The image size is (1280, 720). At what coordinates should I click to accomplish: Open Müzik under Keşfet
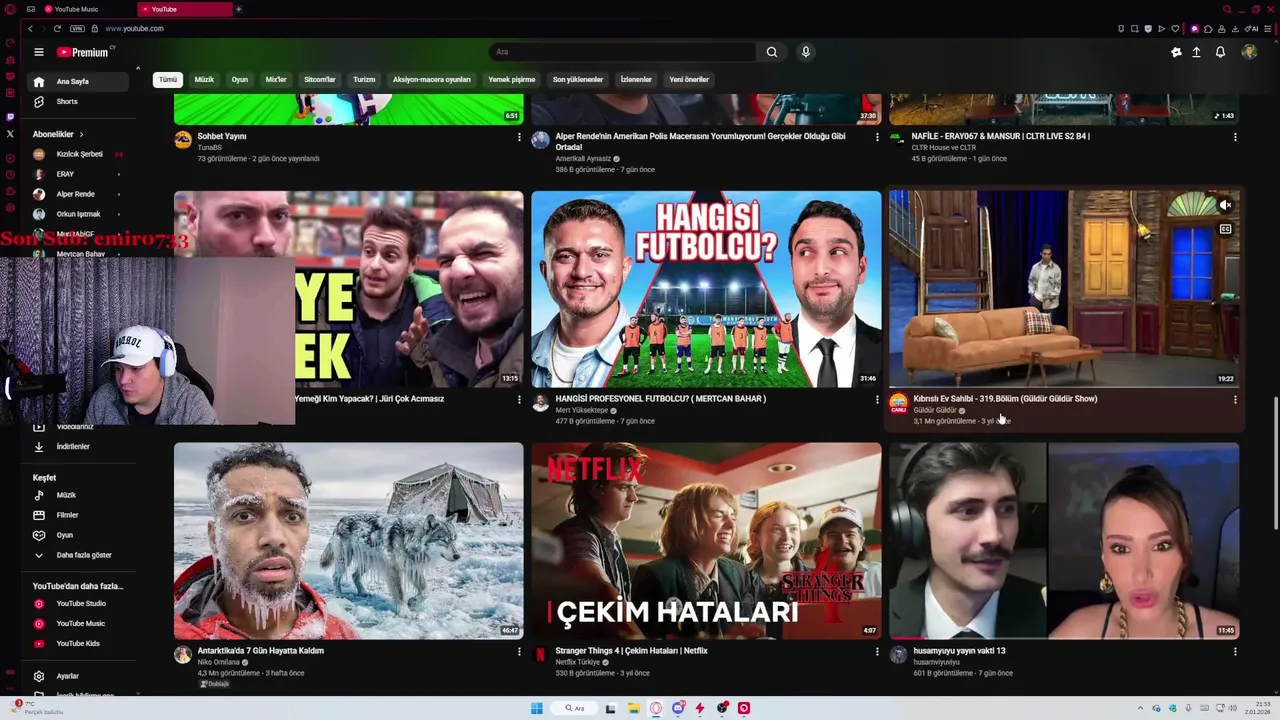80,495
